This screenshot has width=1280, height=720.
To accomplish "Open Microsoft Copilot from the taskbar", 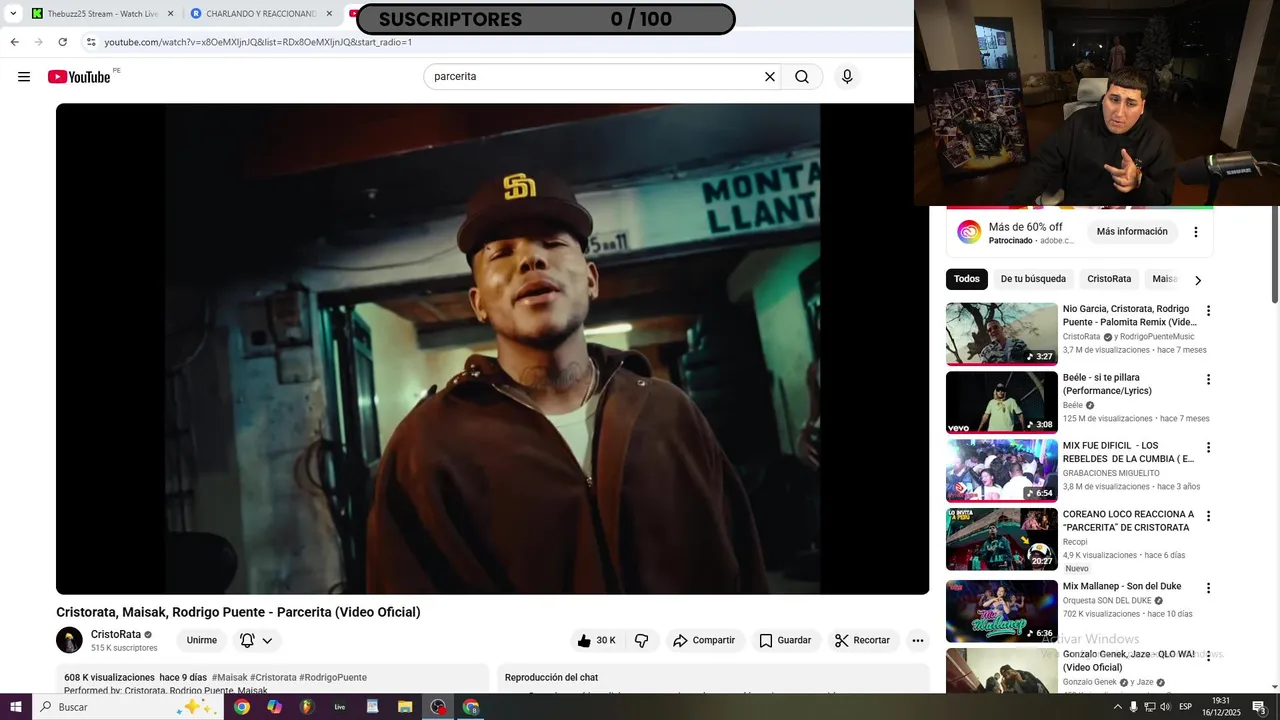I will click(274, 707).
